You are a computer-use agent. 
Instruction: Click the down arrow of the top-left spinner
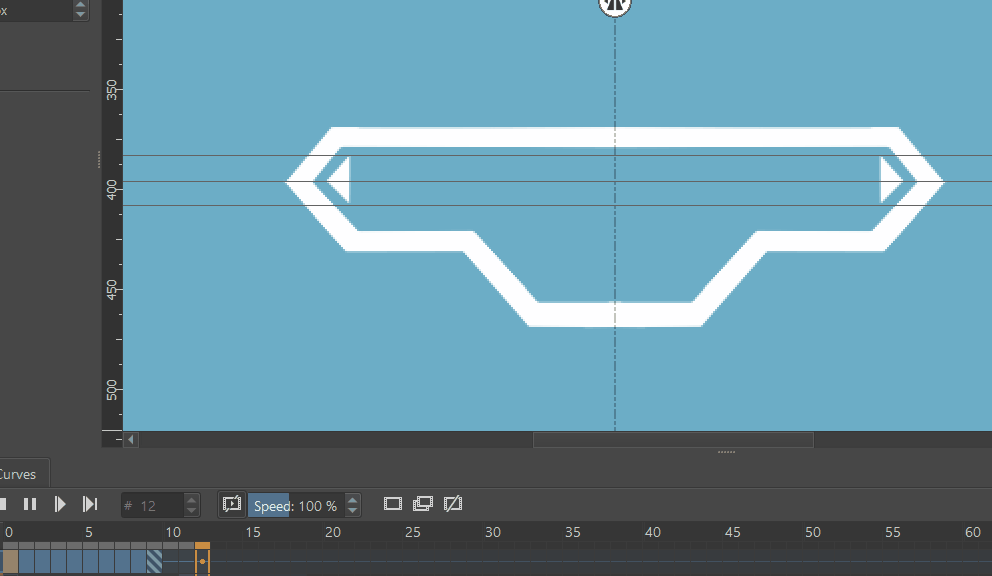78,15
